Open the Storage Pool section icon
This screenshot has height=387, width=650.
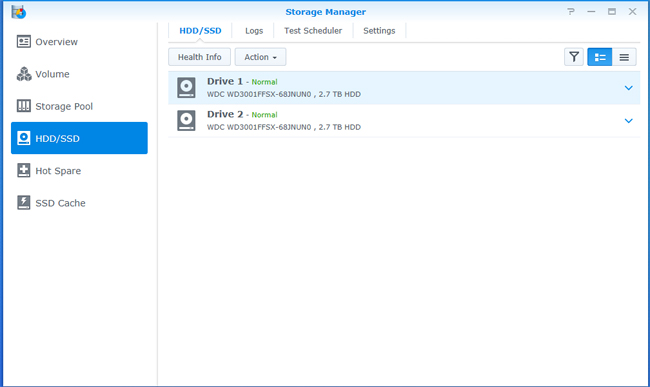(x=24, y=106)
